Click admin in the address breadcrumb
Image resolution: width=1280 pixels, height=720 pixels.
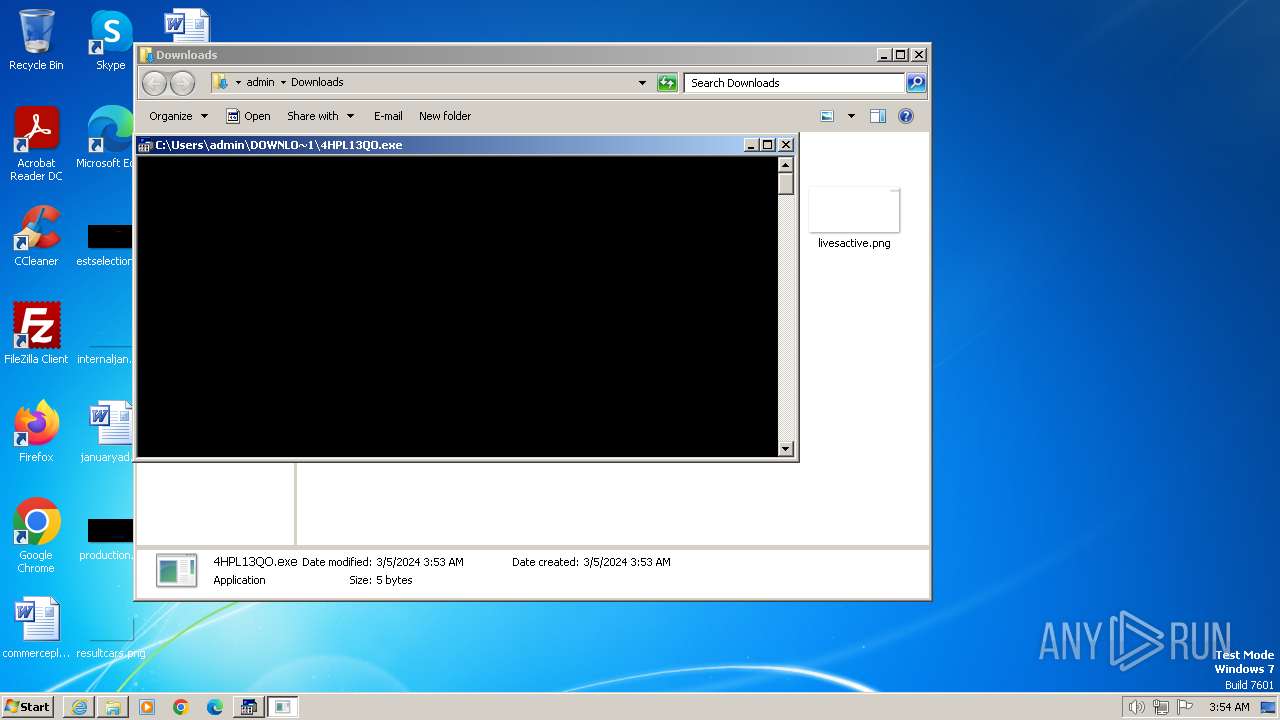pos(260,83)
